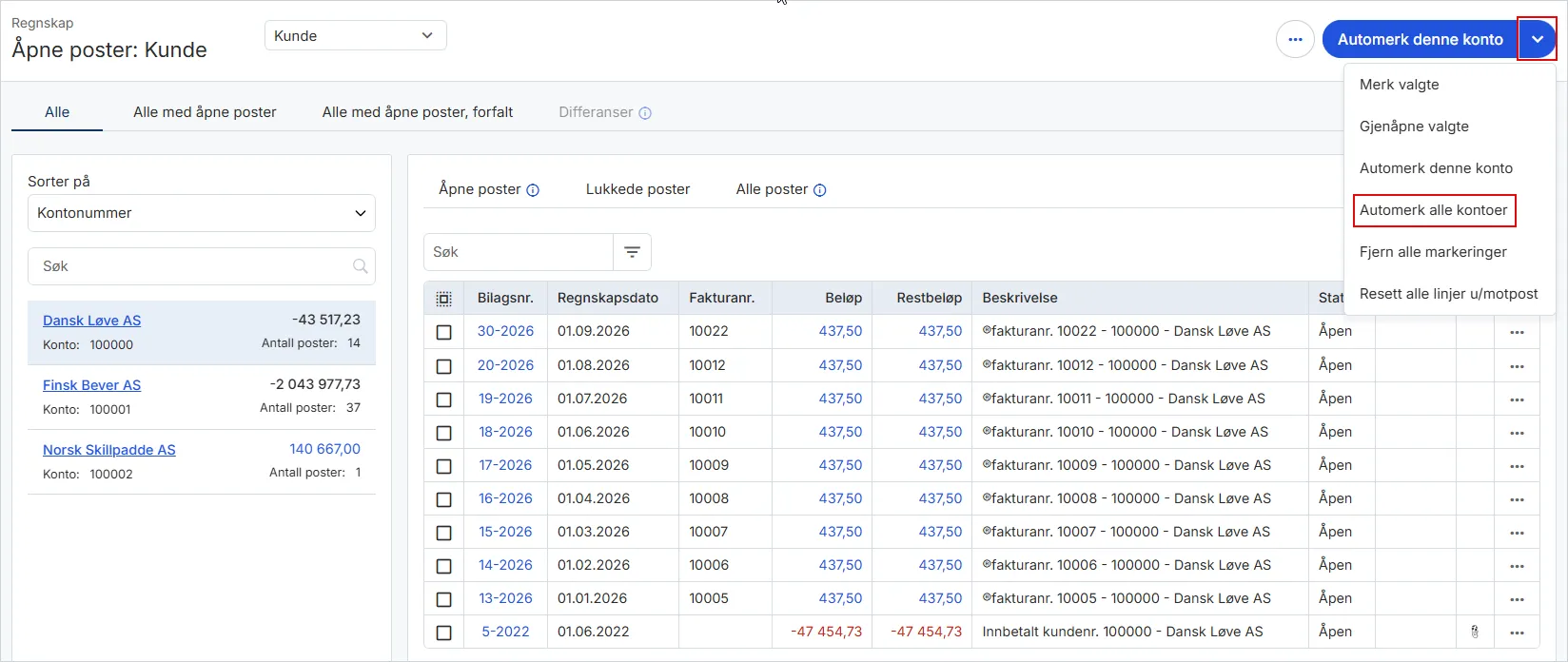Collapse the Automerk split-button arrow
1568x662 pixels.
point(1538,39)
